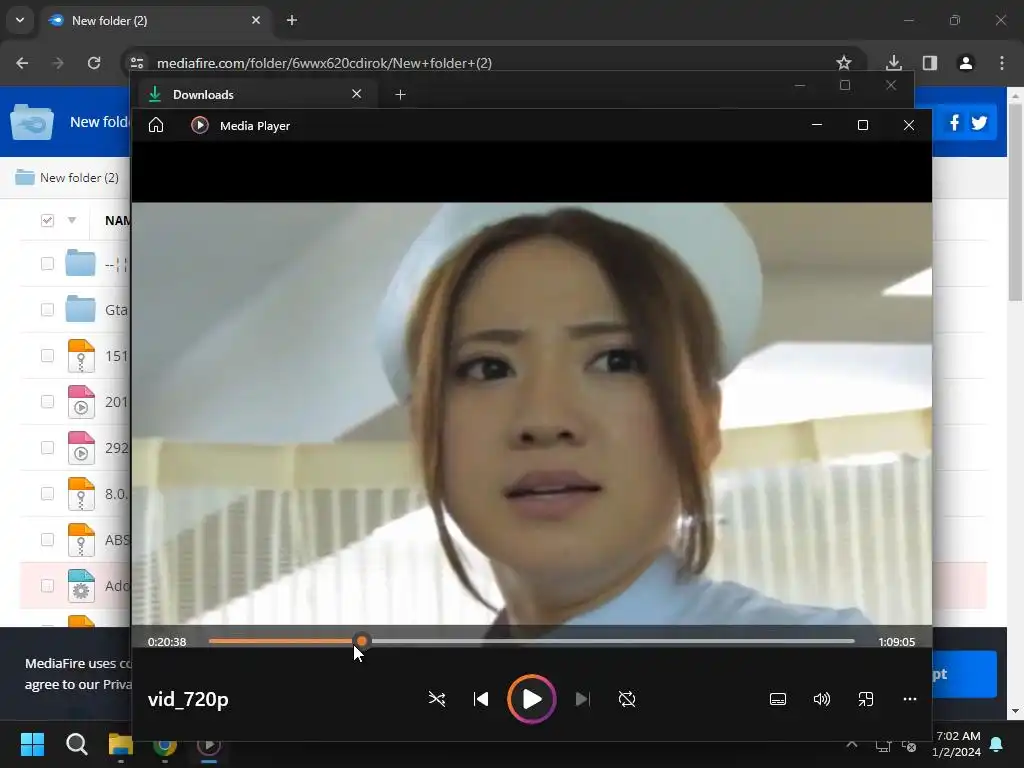Check the box for the Gta folder
Viewport: 1024px width, 768px height.
[x=47, y=309]
